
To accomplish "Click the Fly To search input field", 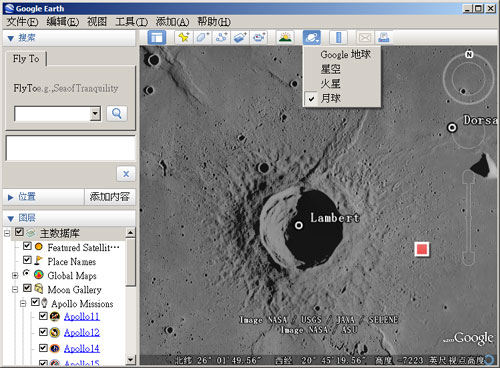I will pos(53,114).
